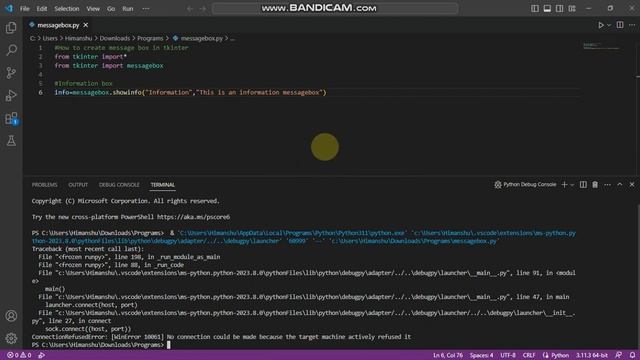The height and width of the screenshot is (360, 640).
Task: Open the aka.ms/pscore6 link in terminal
Action: coord(193,217)
